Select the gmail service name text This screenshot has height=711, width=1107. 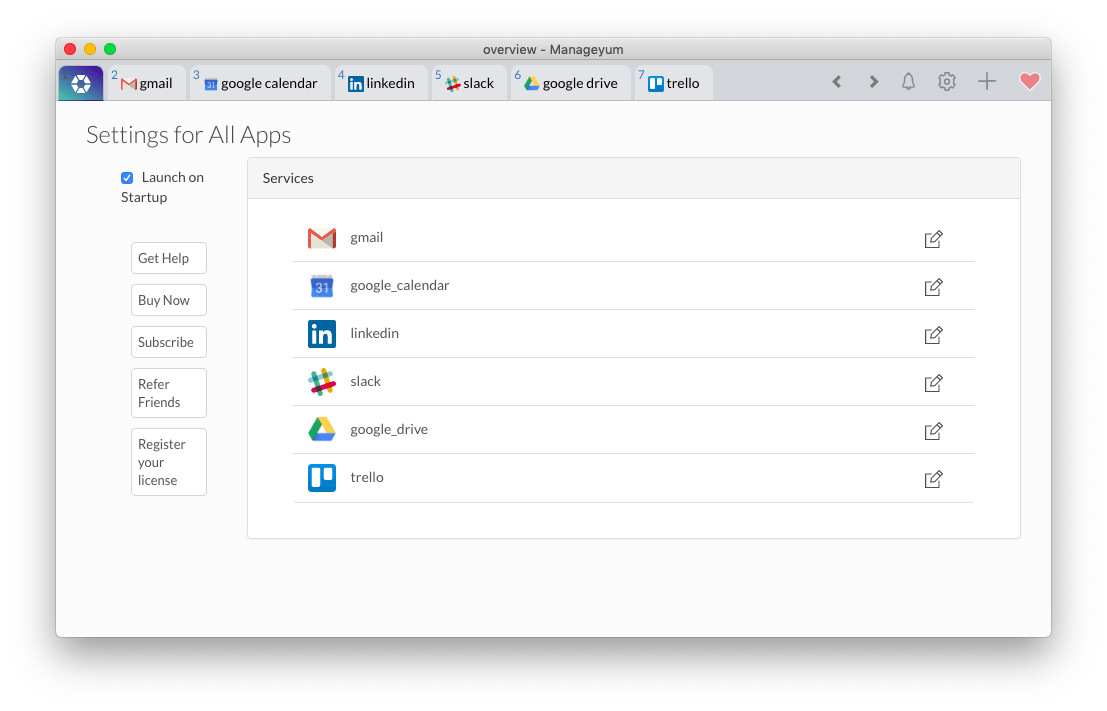click(x=366, y=238)
